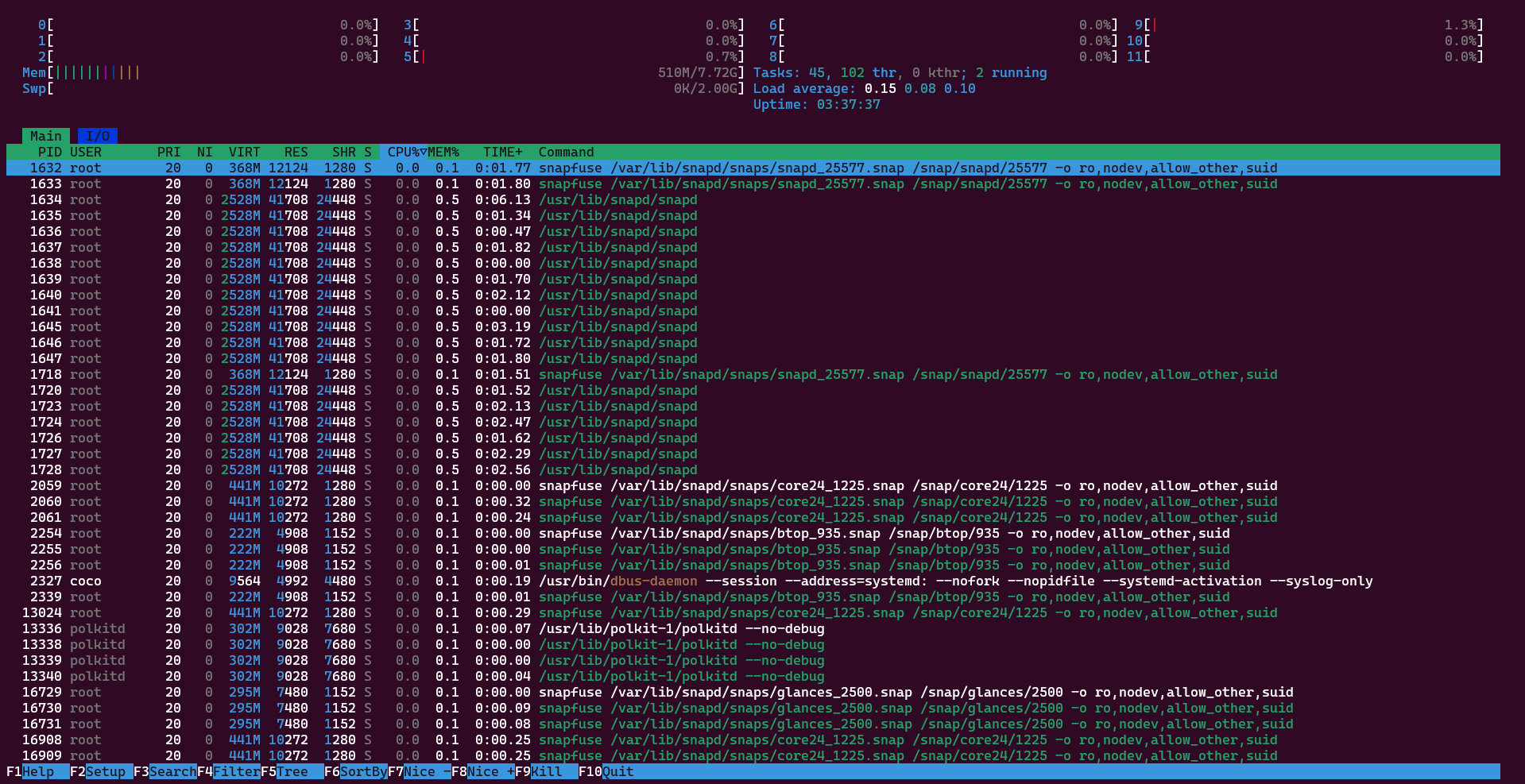Open the SortBy column chooser

[354, 771]
